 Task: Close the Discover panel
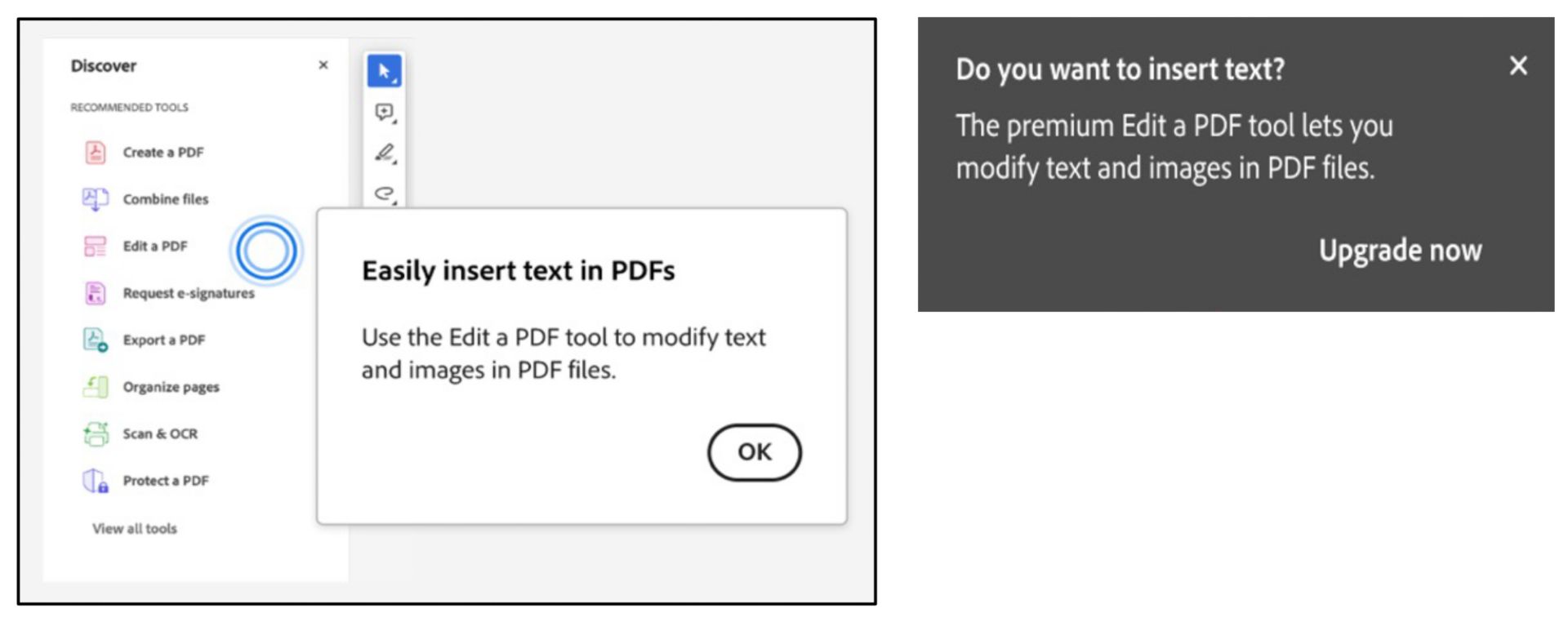click(x=323, y=65)
